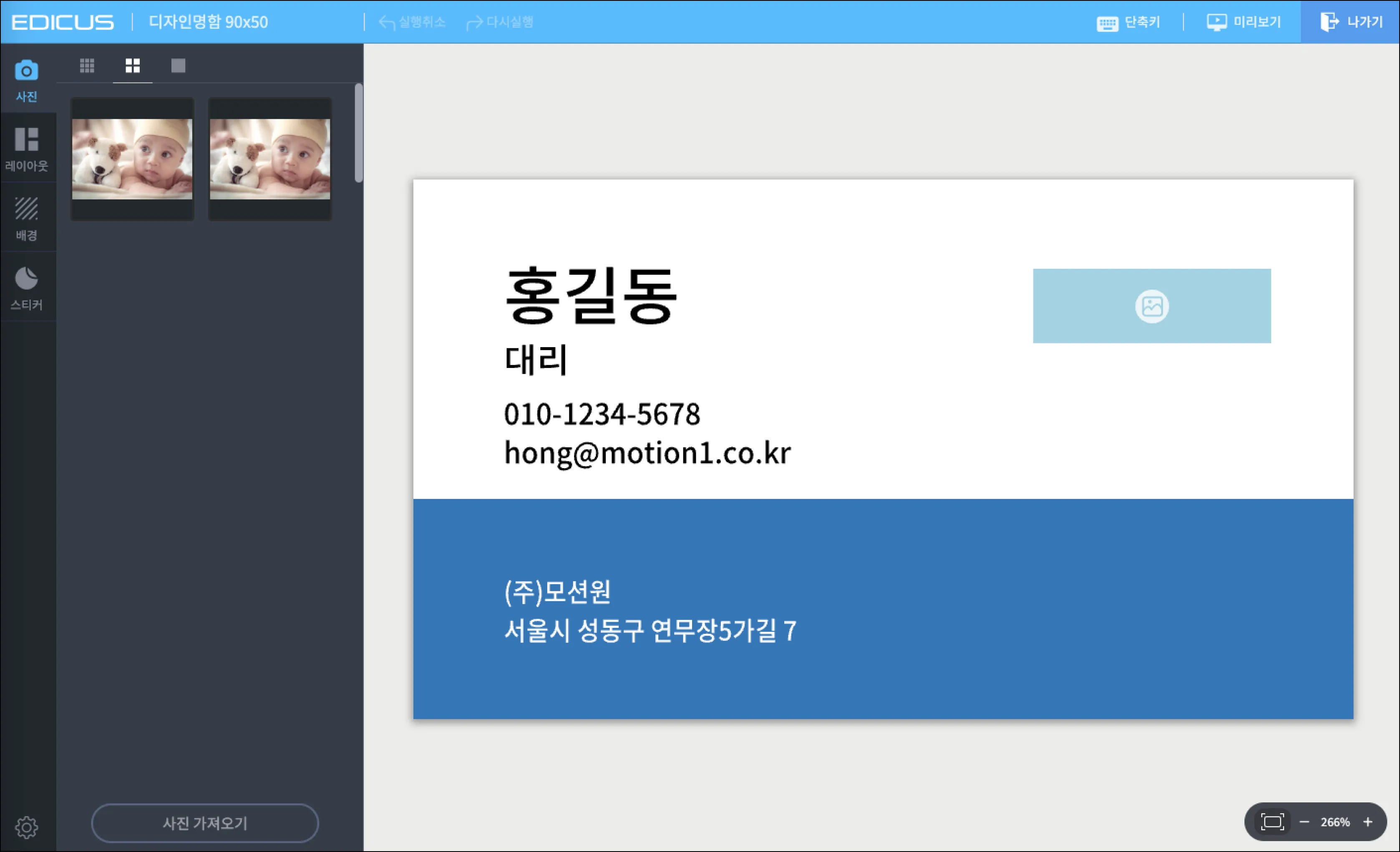
Task: Click 나가기 exit button
Action: coord(1351,22)
